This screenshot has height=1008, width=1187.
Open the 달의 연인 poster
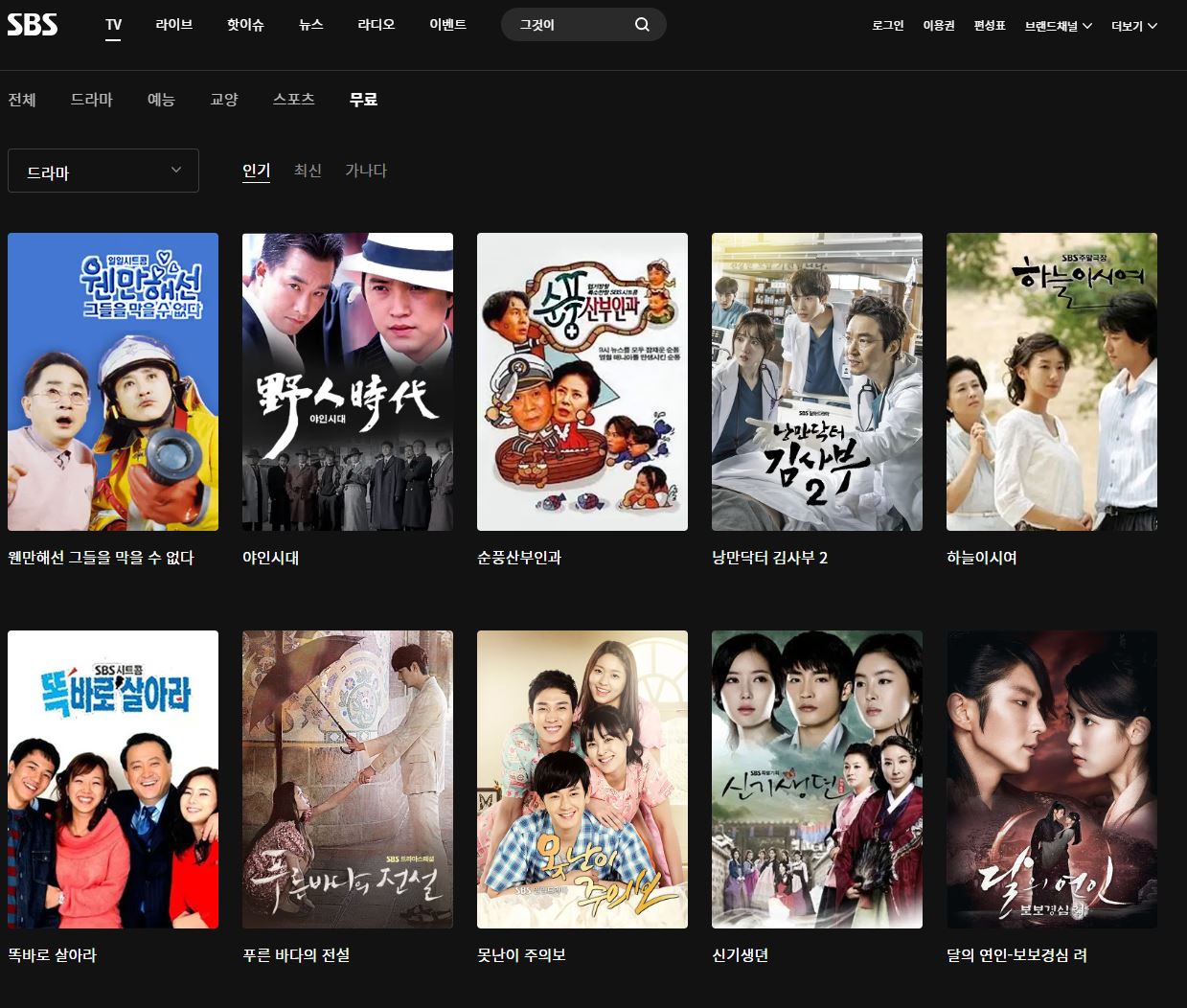[1052, 779]
